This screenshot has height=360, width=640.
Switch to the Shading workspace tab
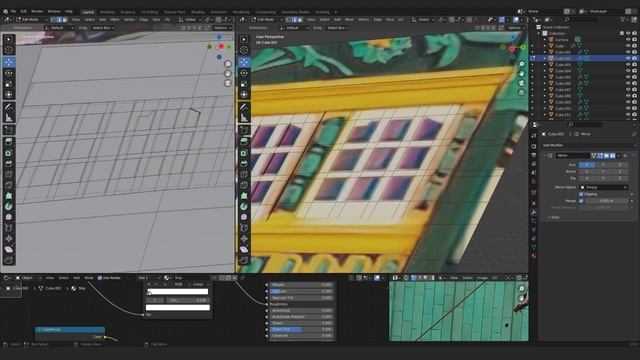pyautogui.click(x=198, y=12)
